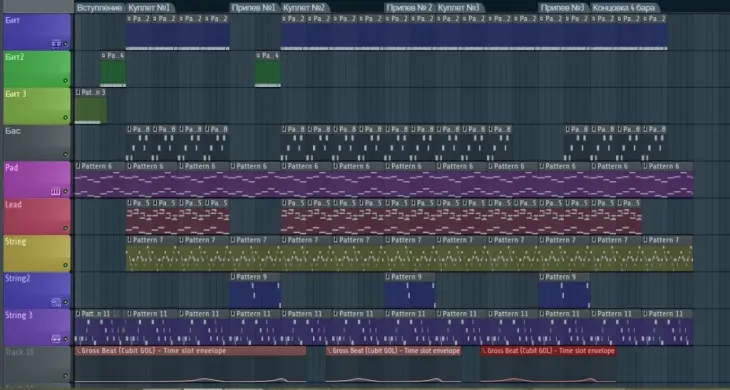Toggle the mute LED on the String track
This screenshot has width=730, height=390.
click(x=65, y=265)
